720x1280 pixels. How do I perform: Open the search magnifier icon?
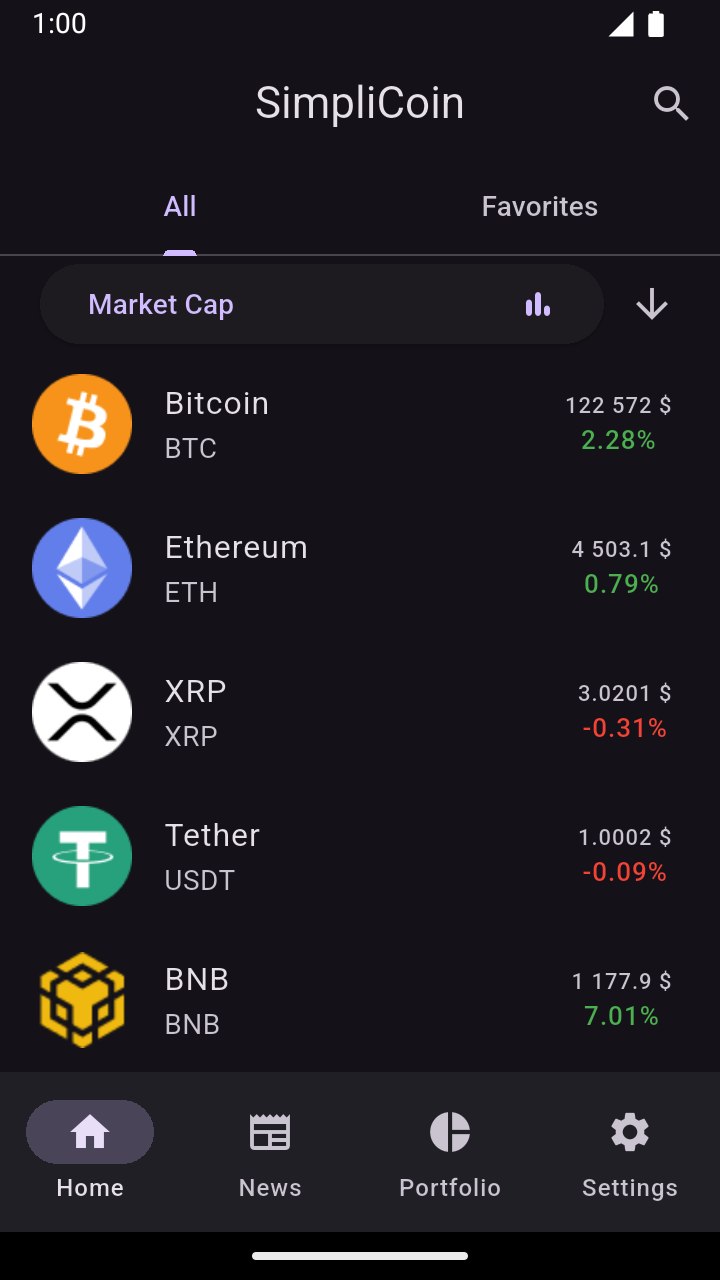pos(671,104)
